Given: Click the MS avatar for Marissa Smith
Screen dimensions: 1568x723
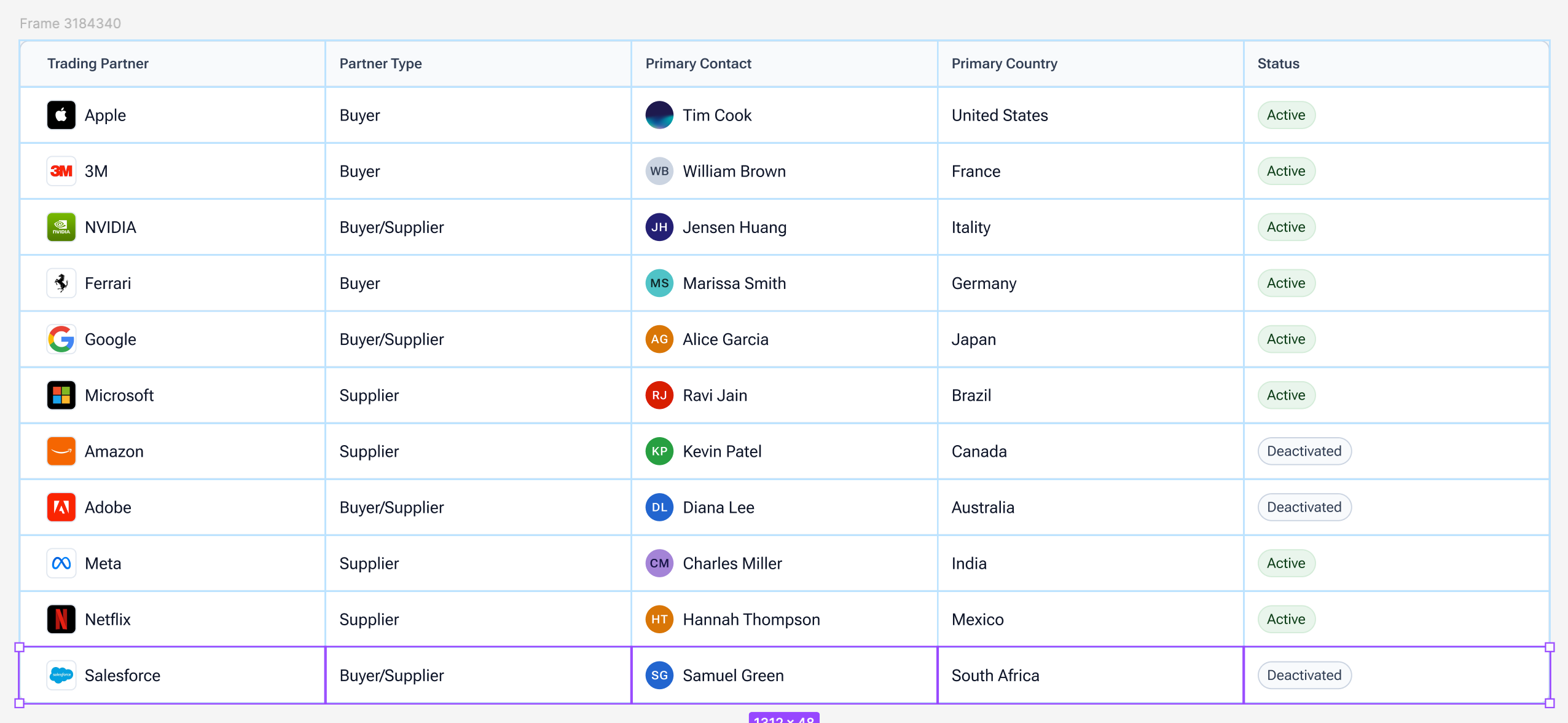Looking at the screenshot, I should 659,283.
